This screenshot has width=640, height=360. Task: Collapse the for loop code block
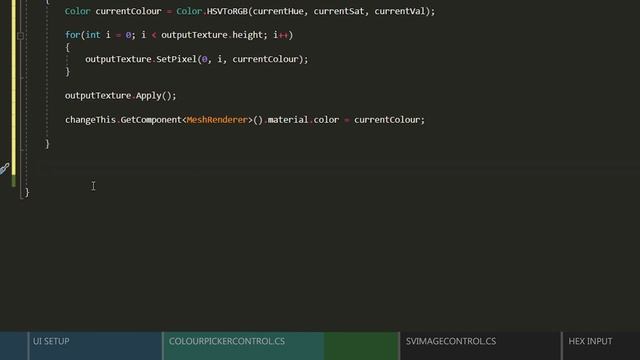pyautogui.click(x=20, y=36)
